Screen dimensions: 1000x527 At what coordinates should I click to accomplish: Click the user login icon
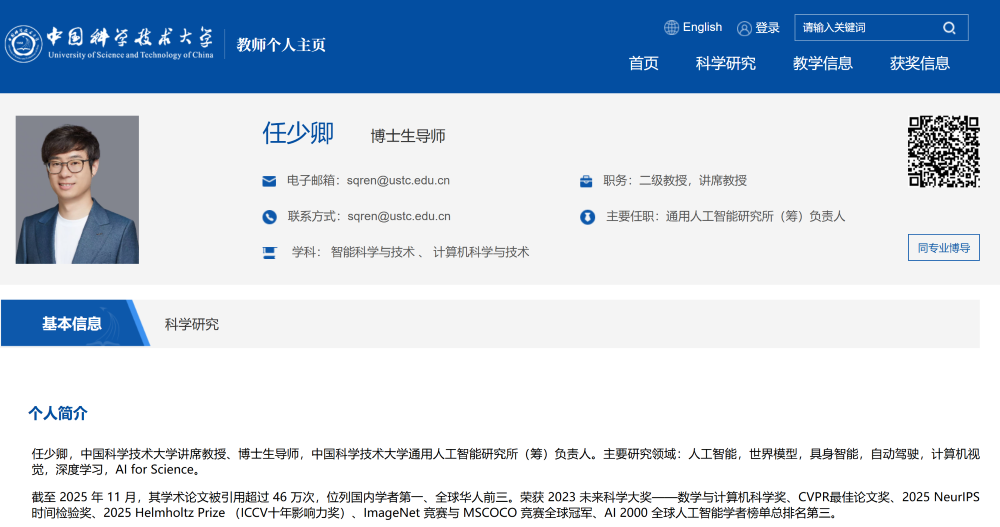pyautogui.click(x=744, y=28)
